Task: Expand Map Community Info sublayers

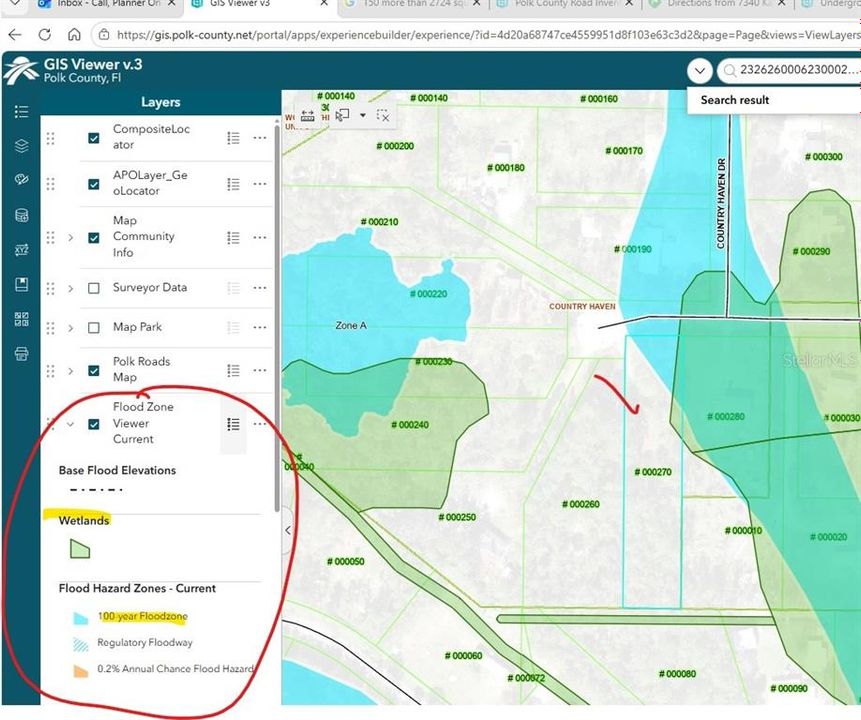Action: click(71, 238)
